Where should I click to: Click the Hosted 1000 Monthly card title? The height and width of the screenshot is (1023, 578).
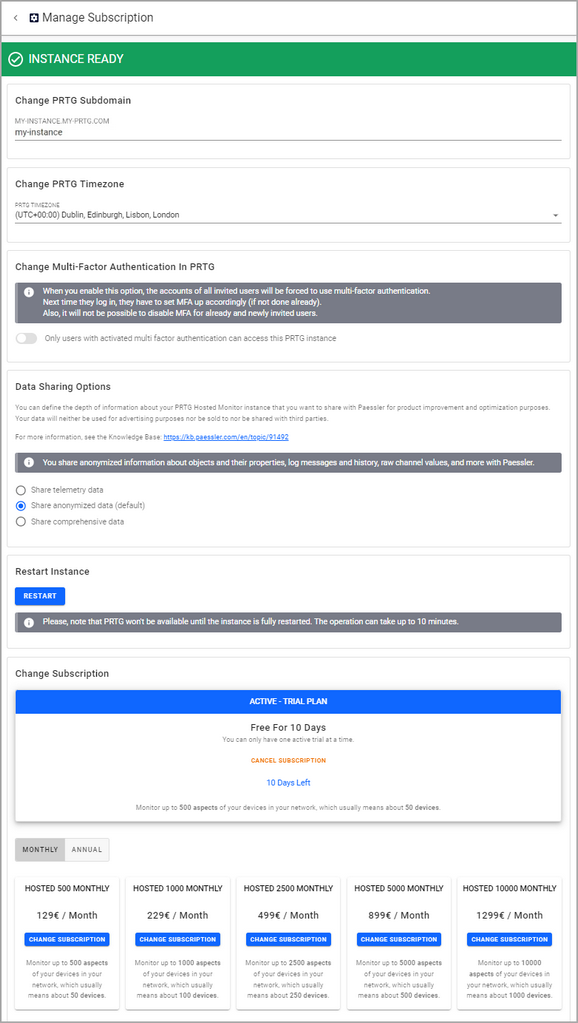[x=177, y=889]
